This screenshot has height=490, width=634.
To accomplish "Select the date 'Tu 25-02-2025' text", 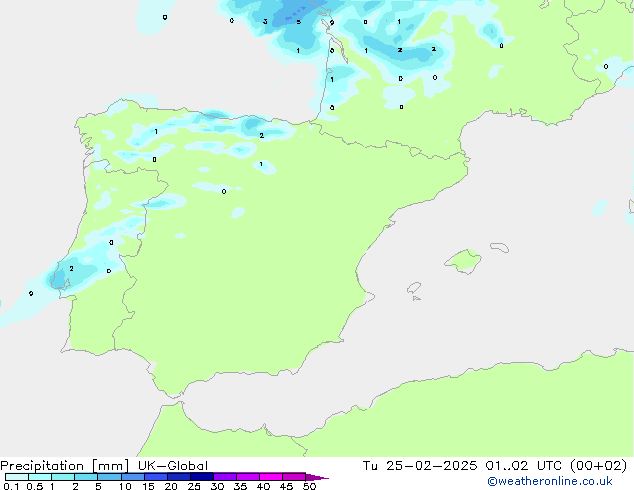I will [x=420, y=466].
